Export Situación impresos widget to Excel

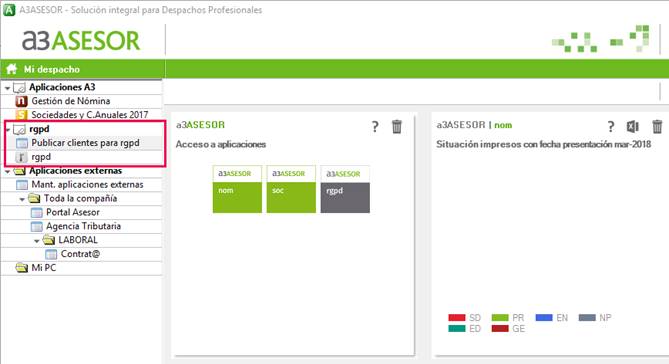632,126
